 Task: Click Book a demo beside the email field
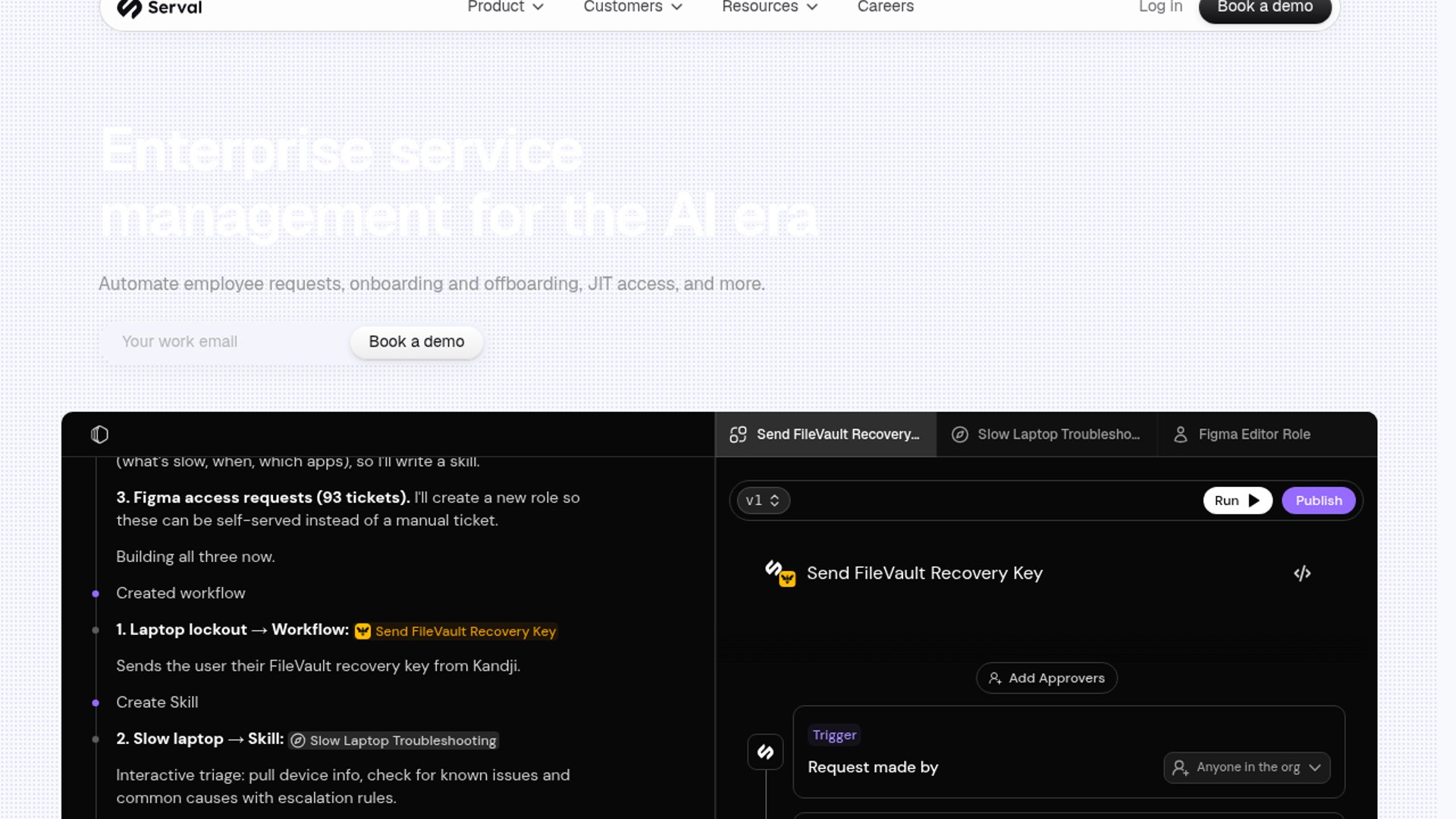point(416,342)
